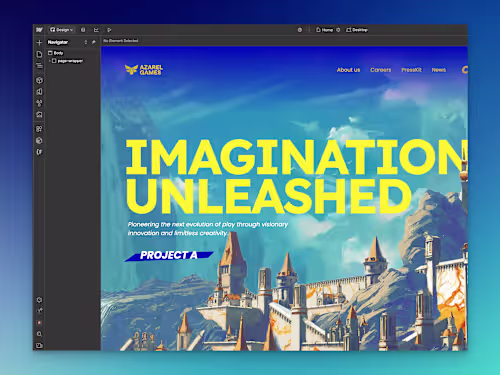Click the Careers nav link
Screen dimensions: 500x375
[x=380, y=70]
